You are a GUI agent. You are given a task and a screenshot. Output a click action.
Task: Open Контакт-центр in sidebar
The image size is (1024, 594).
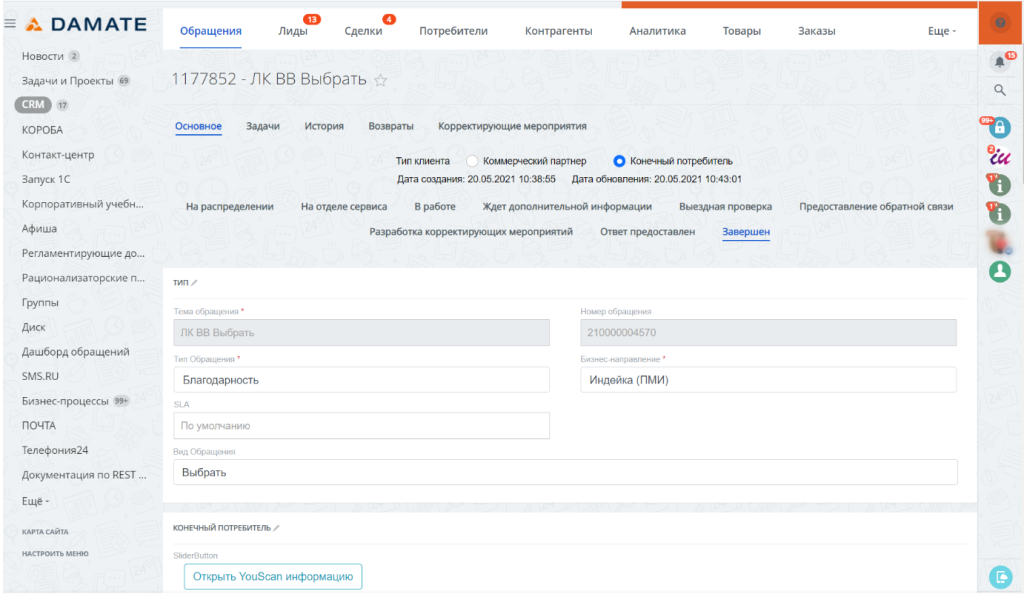pyautogui.click(x=57, y=155)
